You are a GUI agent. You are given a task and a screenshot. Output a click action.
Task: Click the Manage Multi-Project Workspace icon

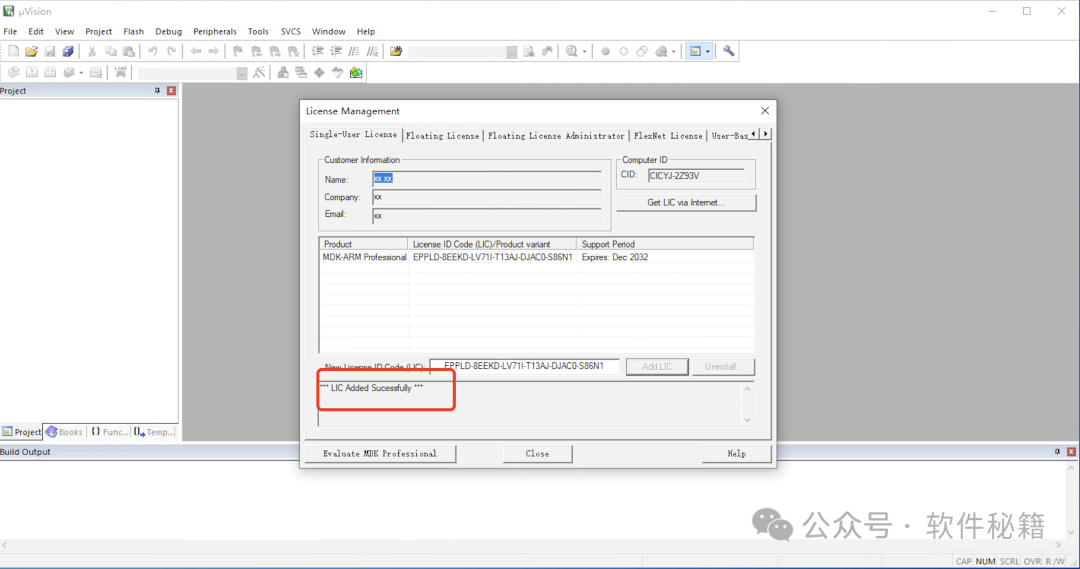click(x=301, y=72)
